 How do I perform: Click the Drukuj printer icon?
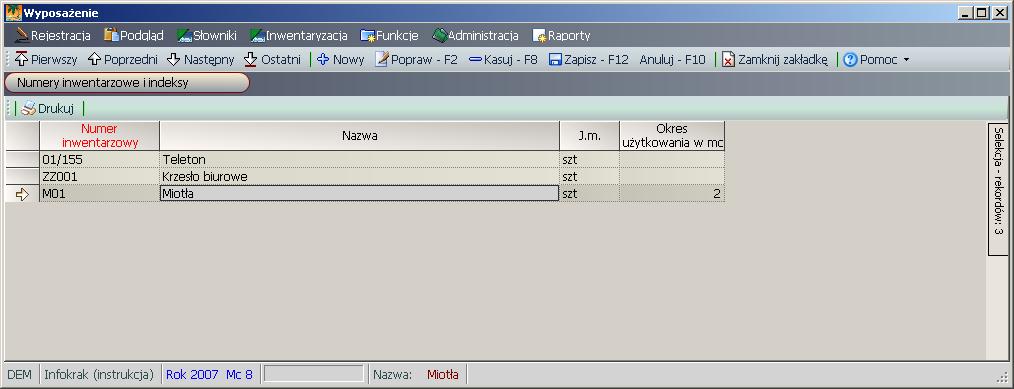pyautogui.click(x=28, y=109)
